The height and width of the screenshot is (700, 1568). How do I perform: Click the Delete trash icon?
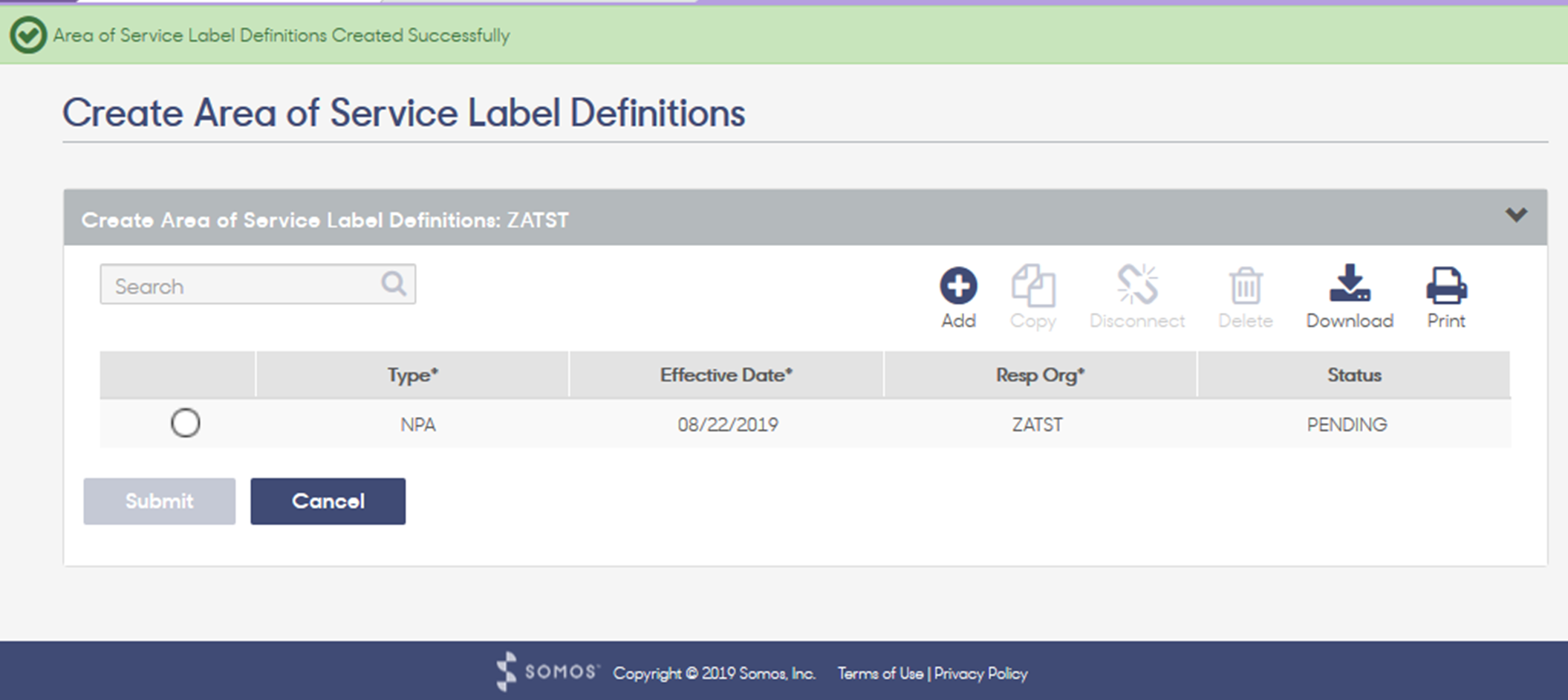(x=1246, y=286)
